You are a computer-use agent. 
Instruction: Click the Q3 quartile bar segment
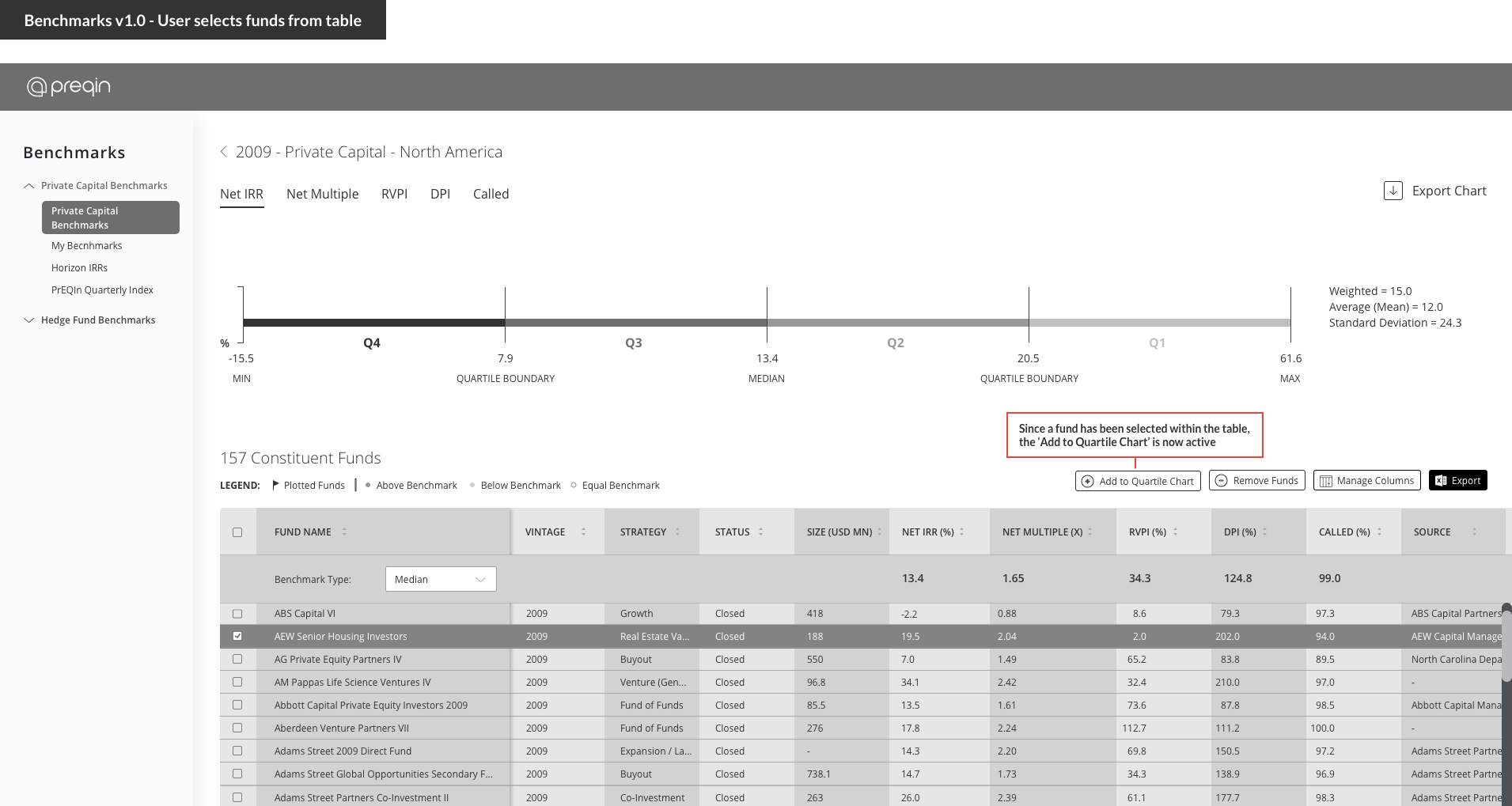click(x=636, y=323)
